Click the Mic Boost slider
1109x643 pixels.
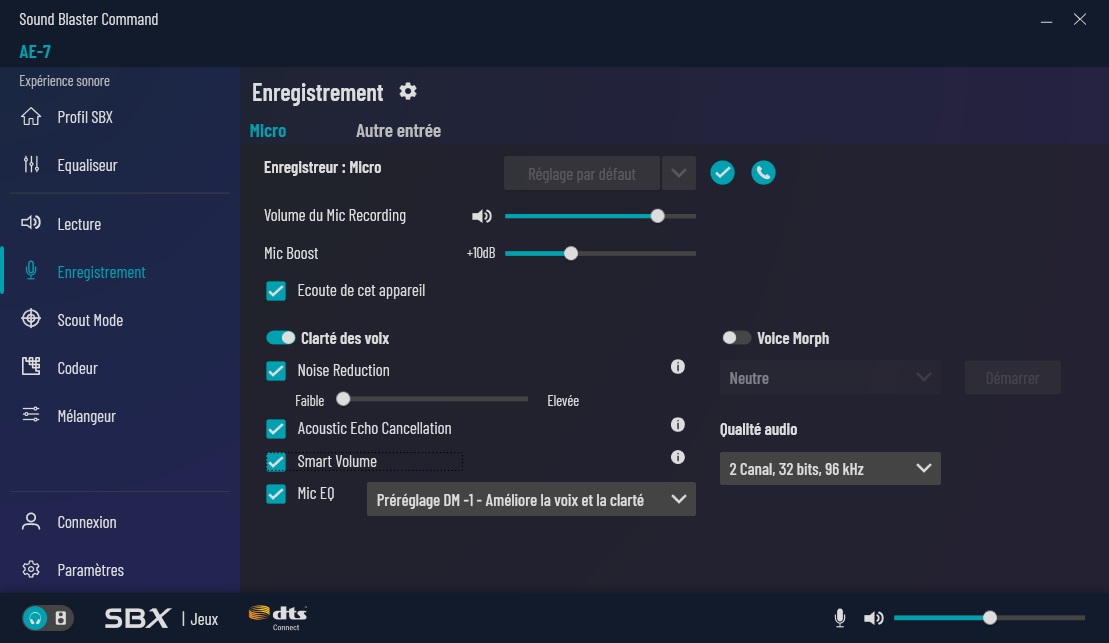pyautogui.click(x=600, y=253)
